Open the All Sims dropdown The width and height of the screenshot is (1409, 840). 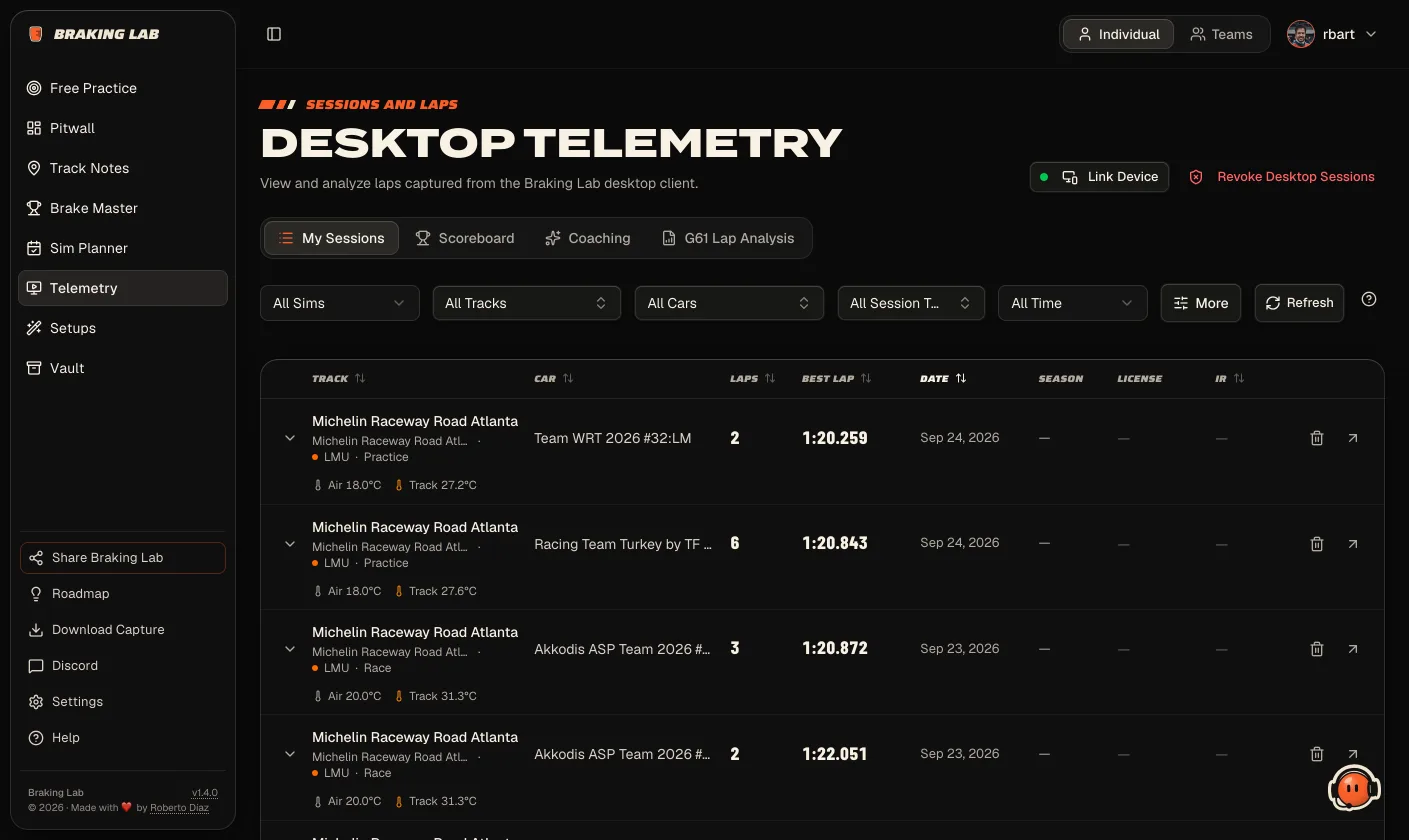[340, 303]
